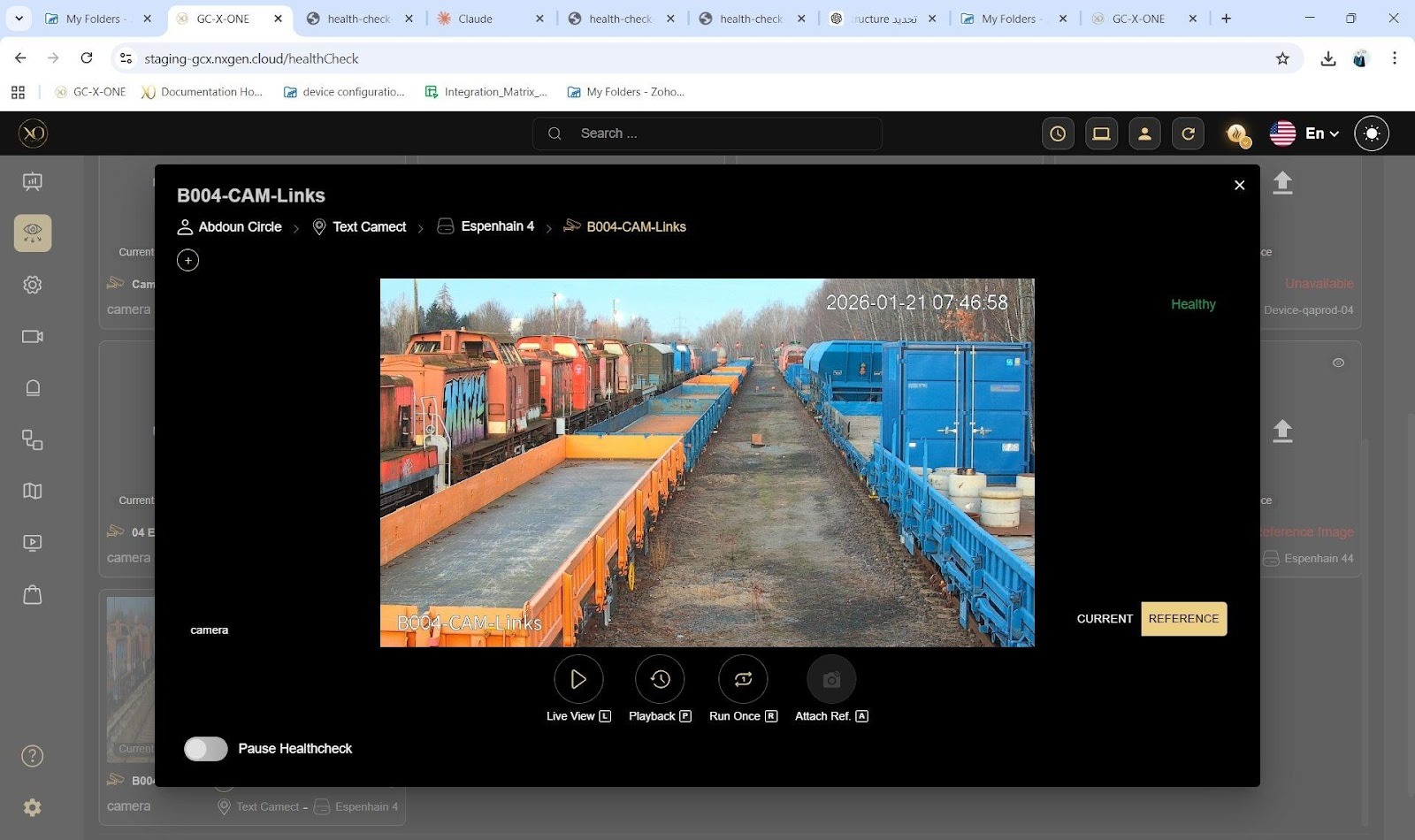Click the Abdoun Circle breadcrumb link
This screenshot has width=1415, height=840.
click(x=240, y=227)
